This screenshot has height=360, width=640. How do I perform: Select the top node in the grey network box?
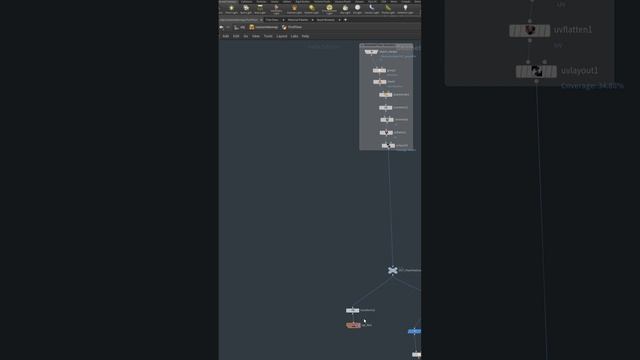pyautogui.click(x=371, y=52)
